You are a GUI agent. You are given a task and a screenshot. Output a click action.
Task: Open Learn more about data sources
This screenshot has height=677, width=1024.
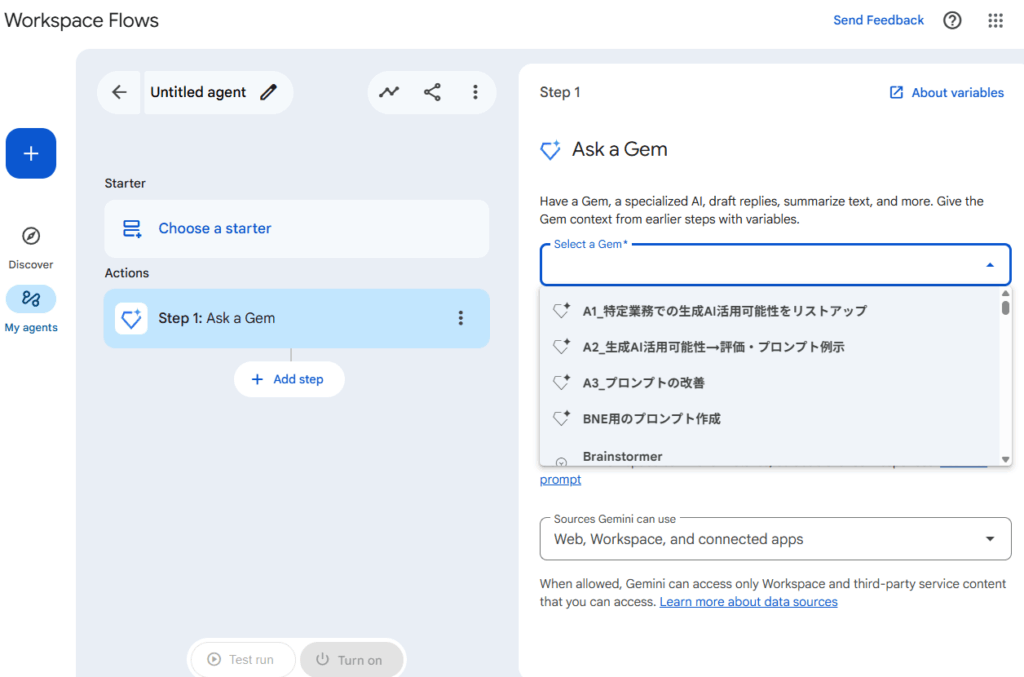[x=748, y=602]
